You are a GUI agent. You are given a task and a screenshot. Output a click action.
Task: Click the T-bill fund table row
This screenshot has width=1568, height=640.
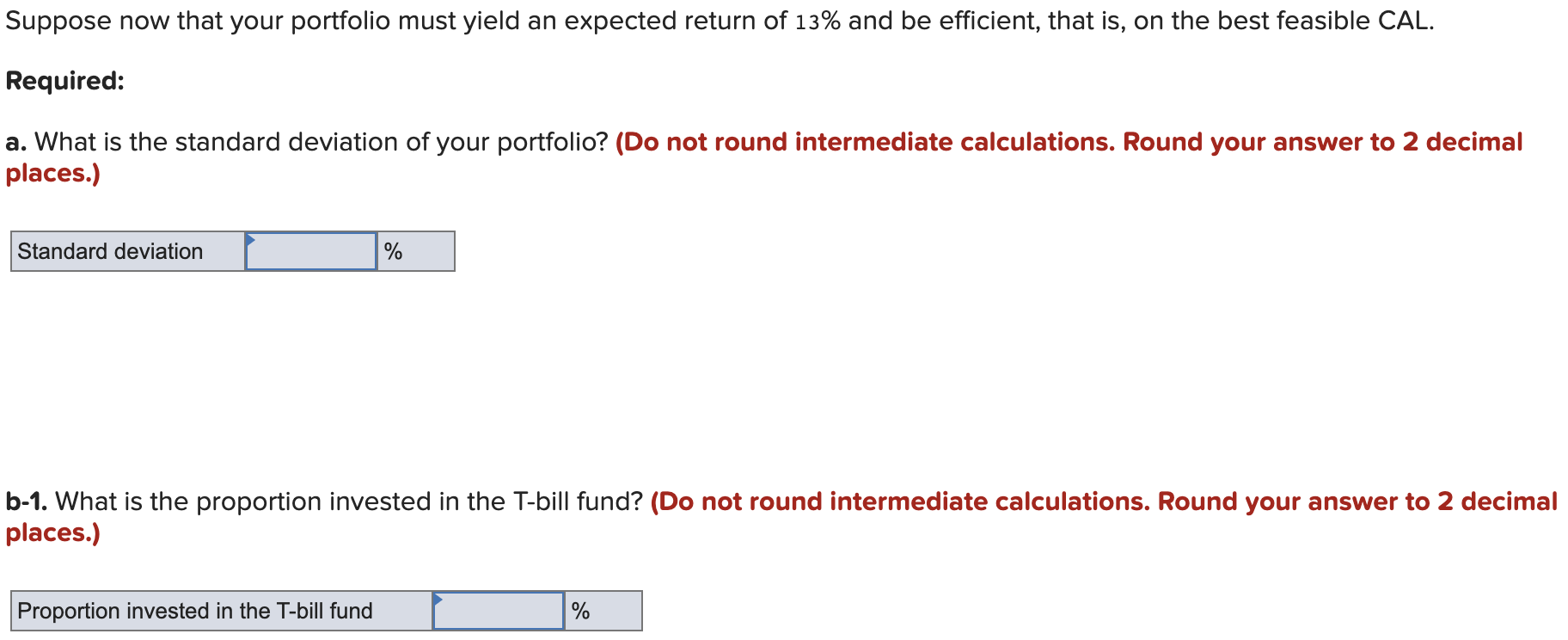pyautogui.click(x=327, y=611)
